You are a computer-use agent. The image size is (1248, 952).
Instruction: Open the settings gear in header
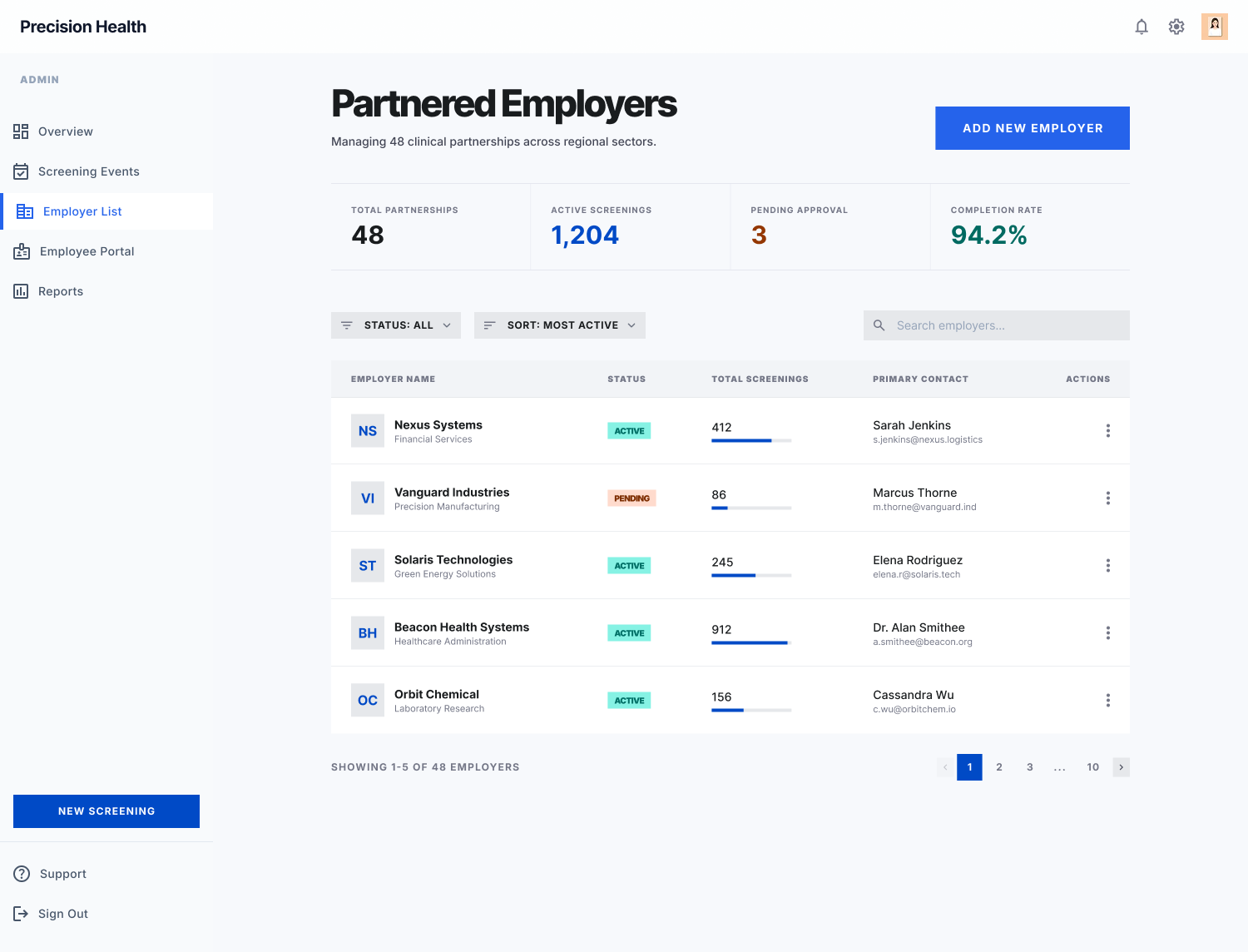(1176, 27)
